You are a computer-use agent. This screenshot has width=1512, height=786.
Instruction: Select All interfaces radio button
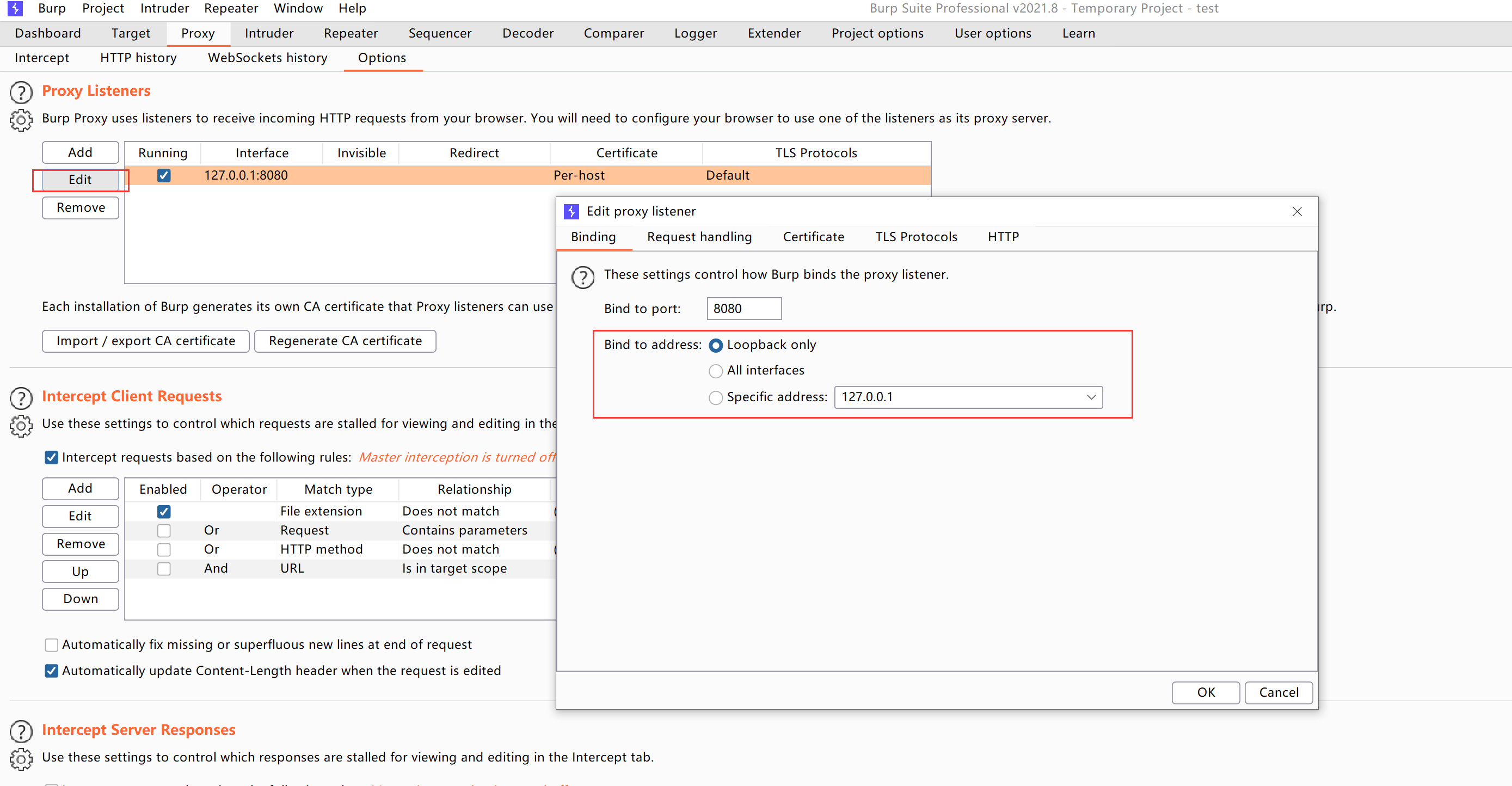click(716, 371)
